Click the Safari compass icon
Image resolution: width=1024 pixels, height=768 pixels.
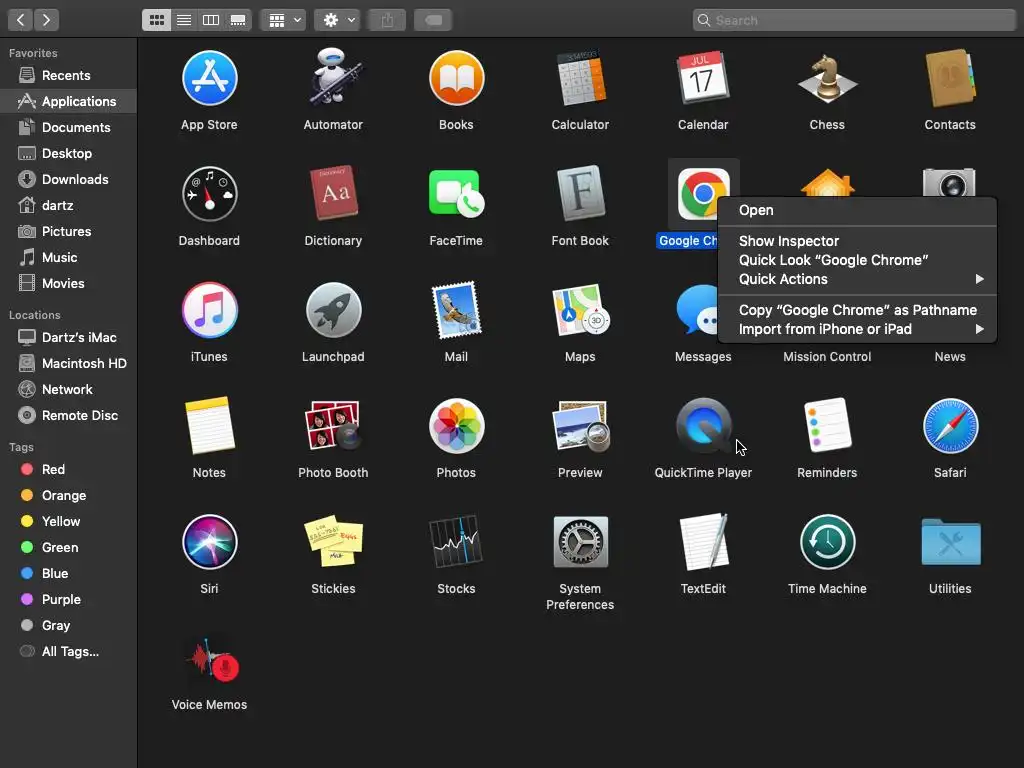(x=950, y=426)
